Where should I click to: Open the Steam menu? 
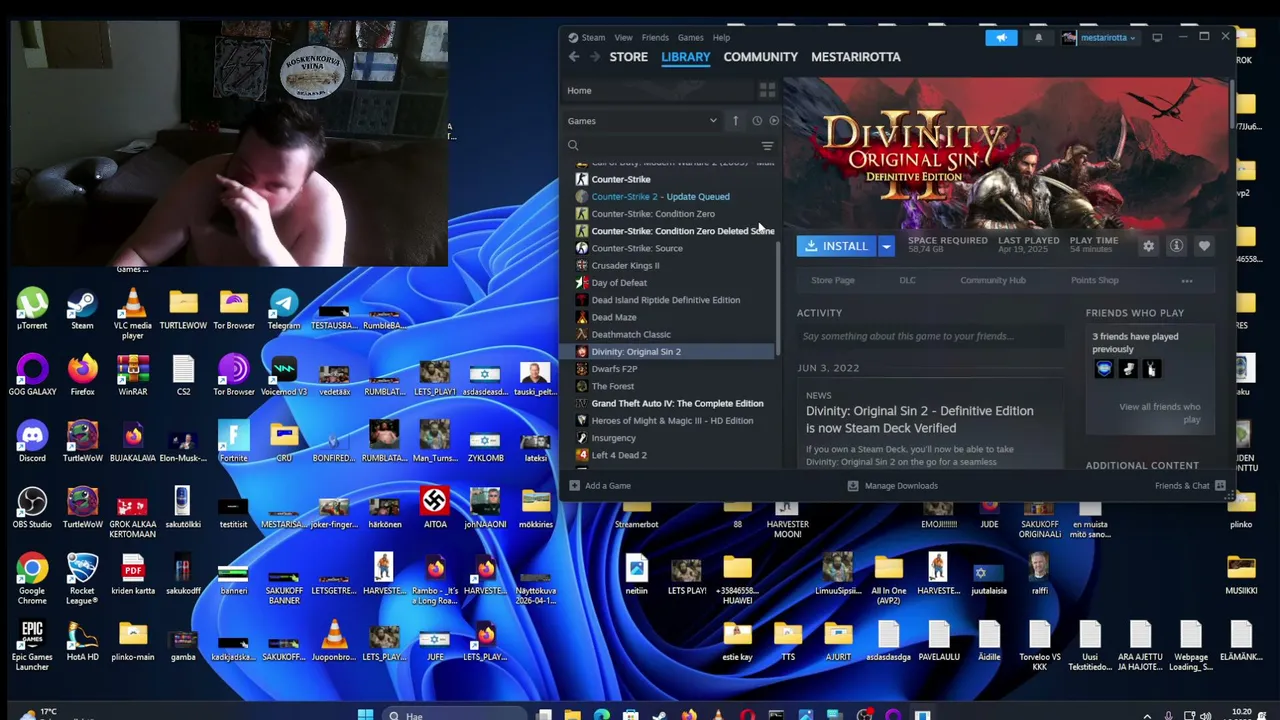click(587, 38)
